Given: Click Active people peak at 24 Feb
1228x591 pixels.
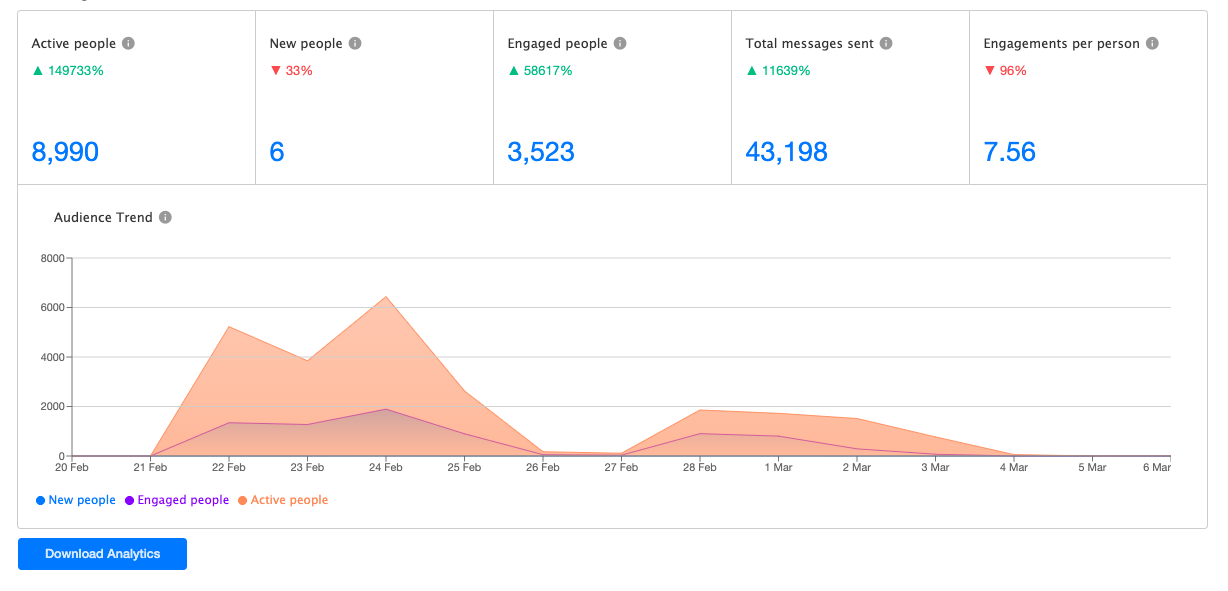Looking at the screenshot, I should (386, 296).
